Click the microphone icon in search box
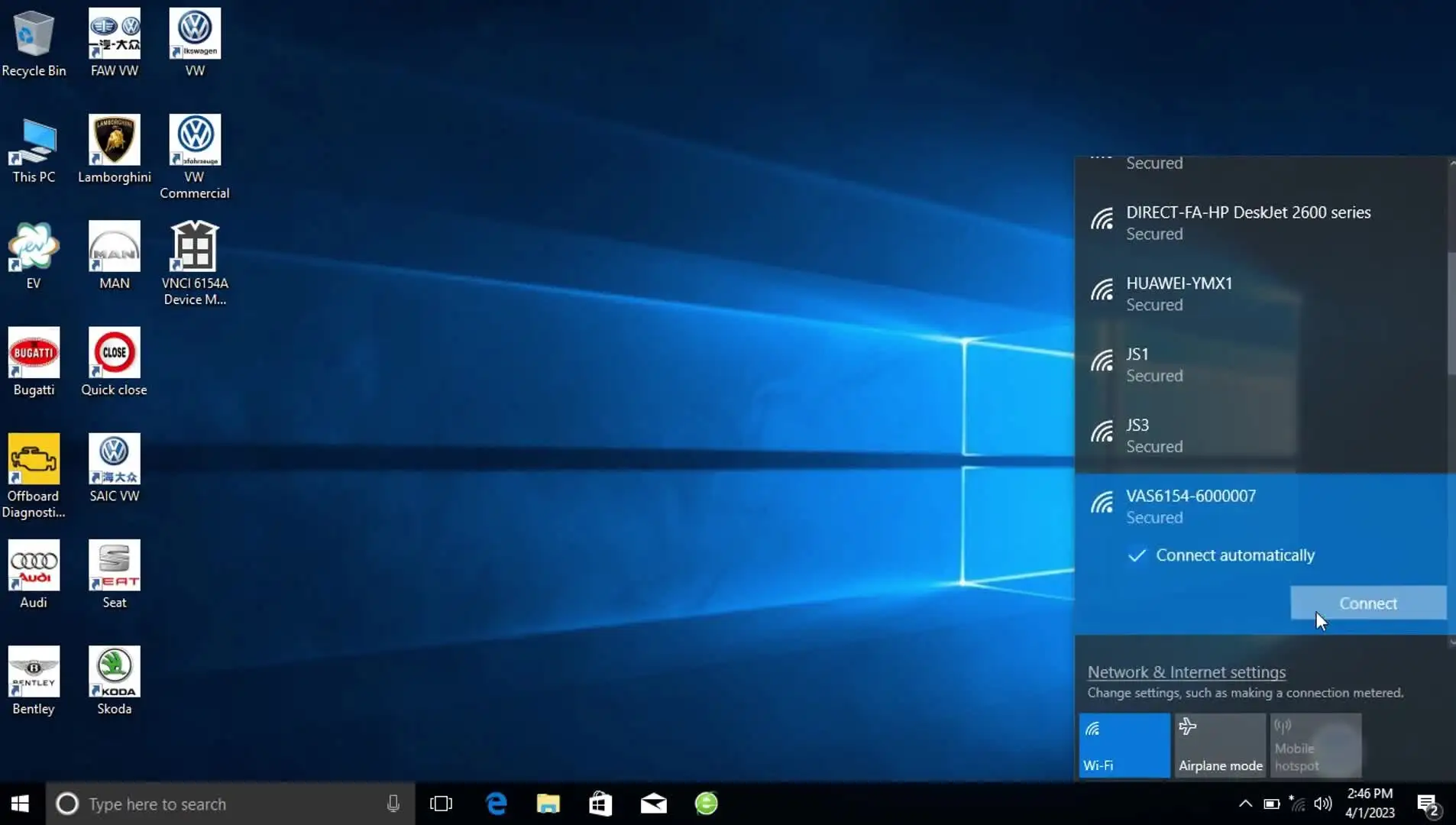1456x825 pixels. (393, 804)
